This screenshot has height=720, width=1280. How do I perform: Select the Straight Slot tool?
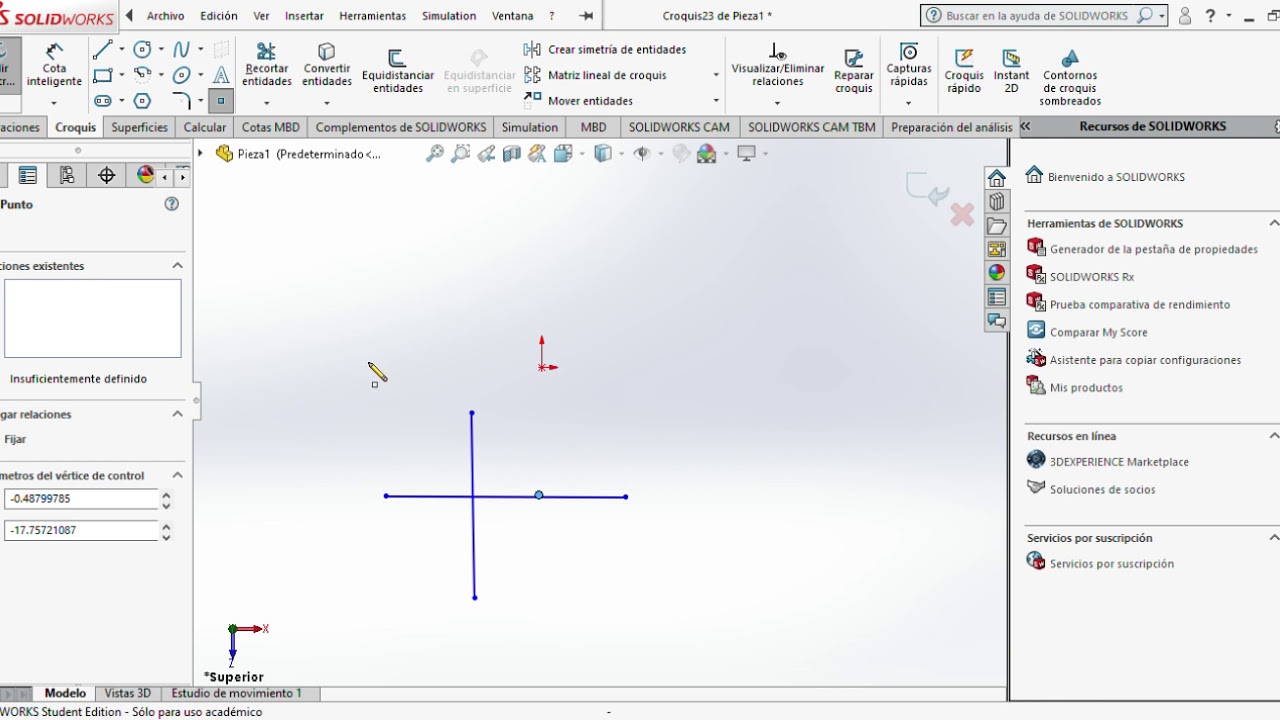pos(102,101)
